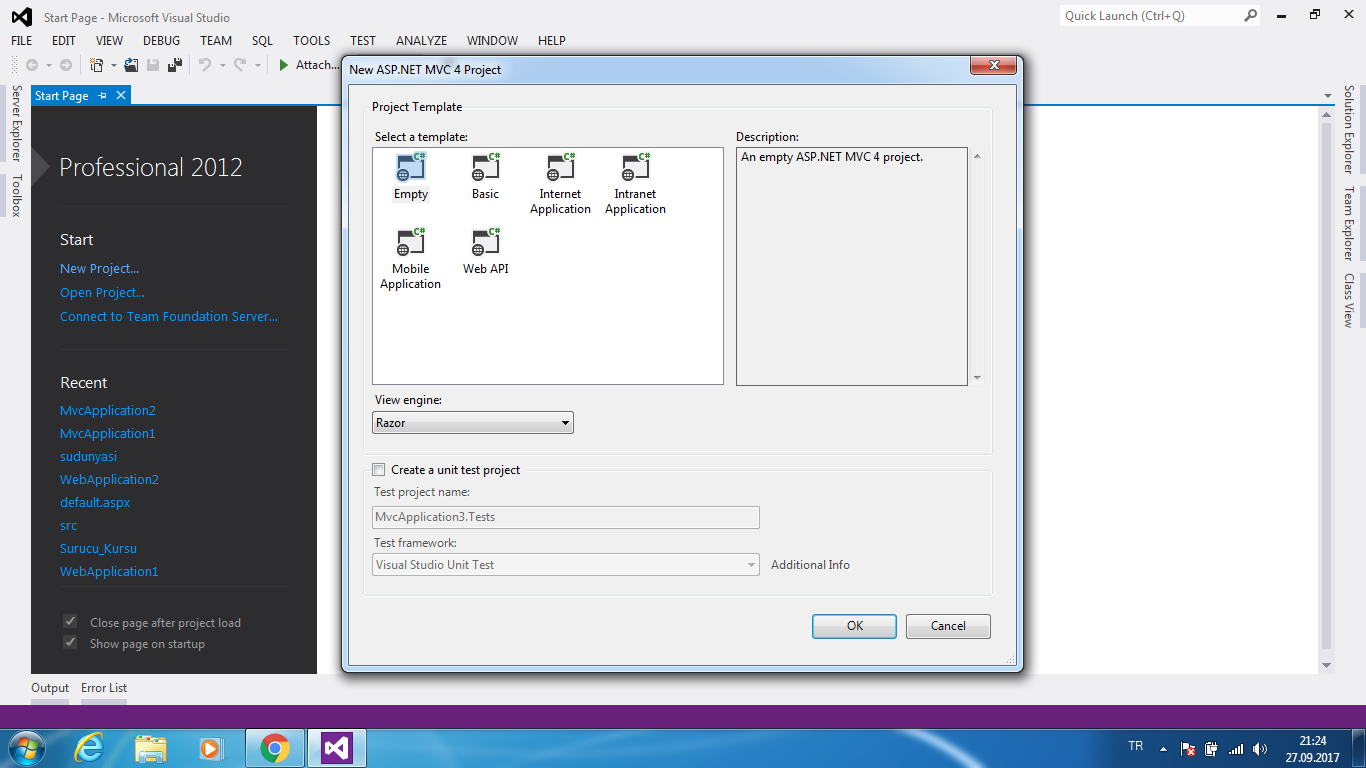Click the Description box scroll down arrow
This screenshot has height=768, width=1366.
(x=977, y=378)
